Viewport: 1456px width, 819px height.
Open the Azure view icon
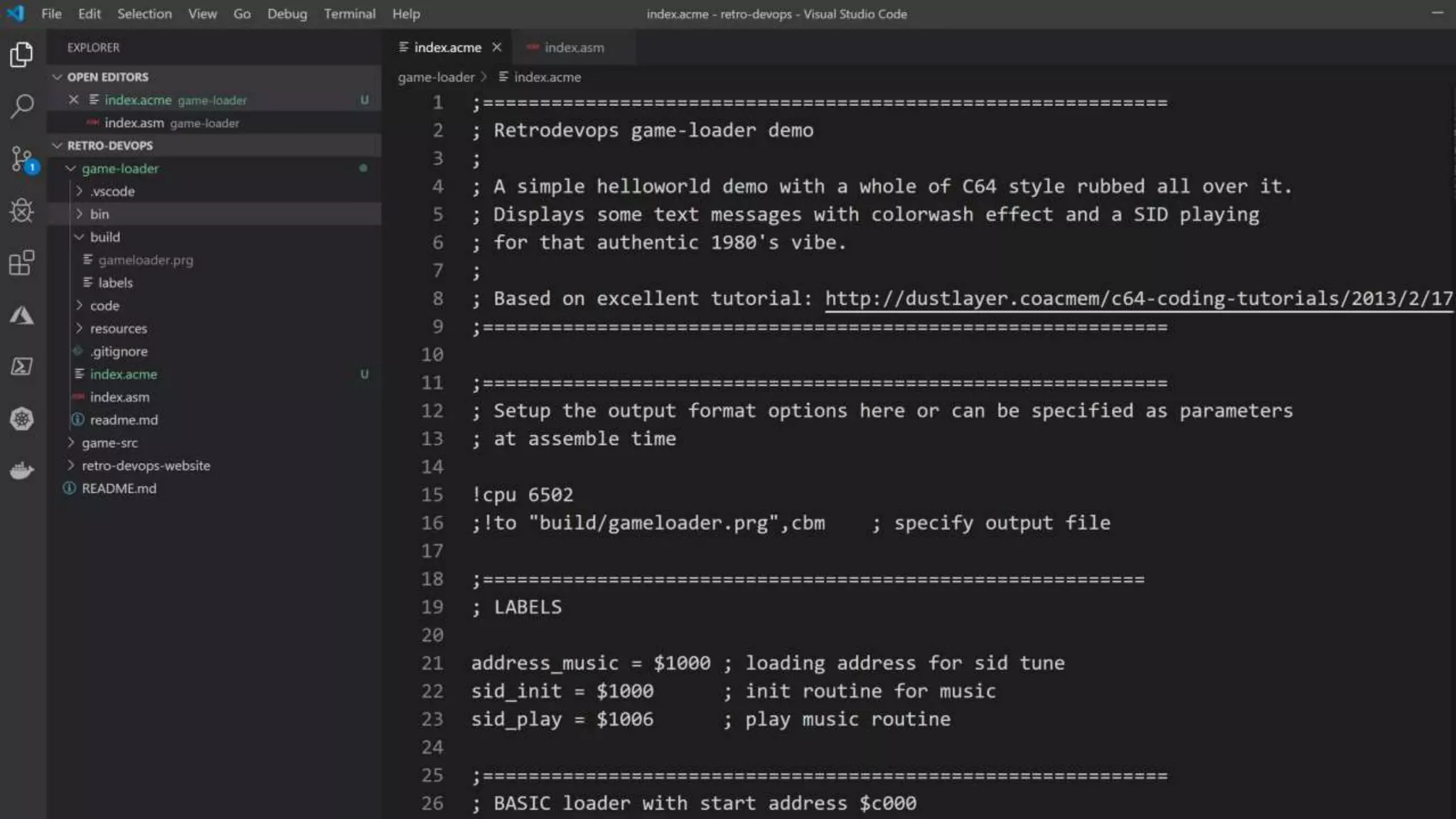coord(22,315)
